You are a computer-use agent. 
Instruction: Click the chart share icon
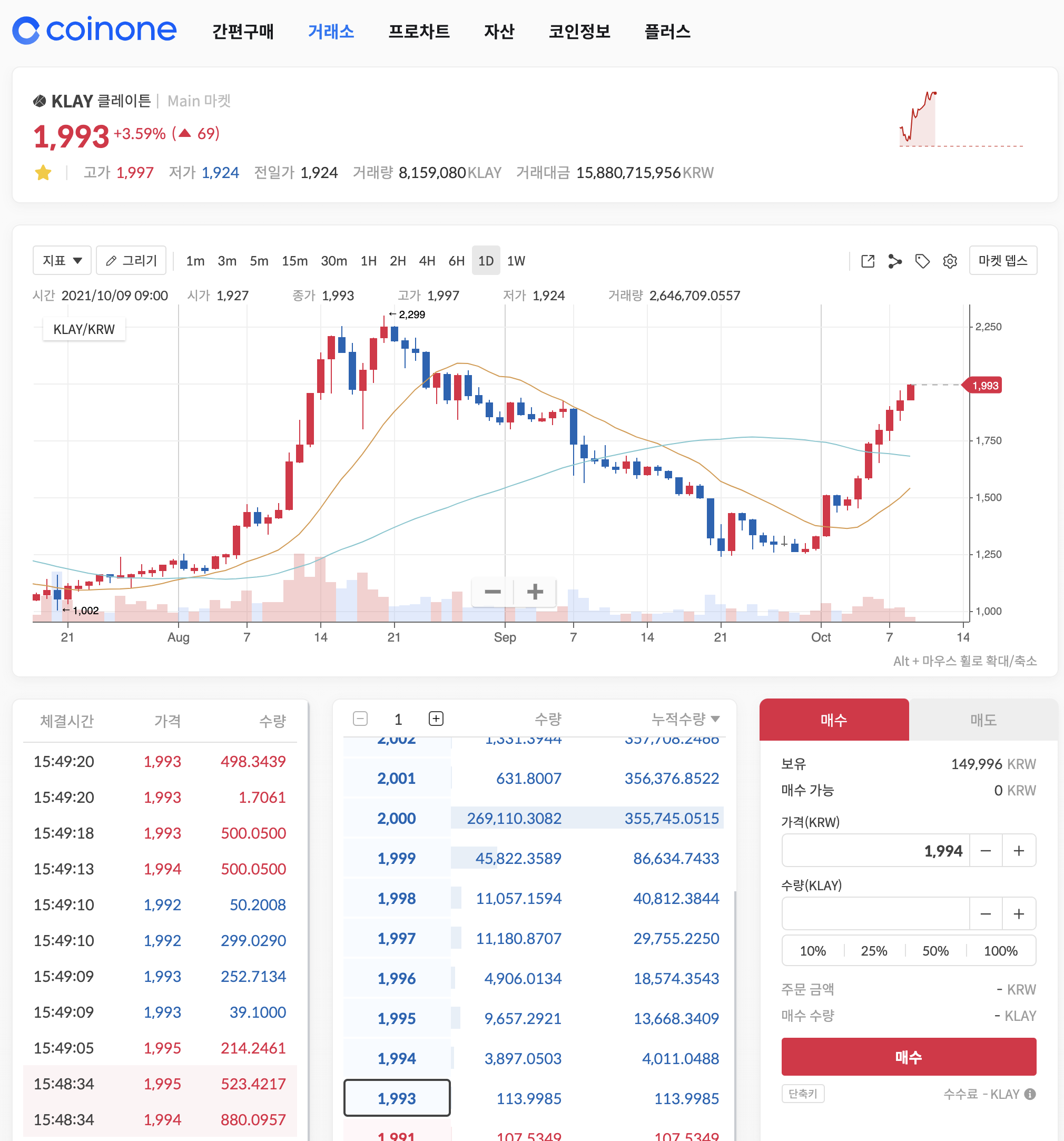click(x=895, y=261)
